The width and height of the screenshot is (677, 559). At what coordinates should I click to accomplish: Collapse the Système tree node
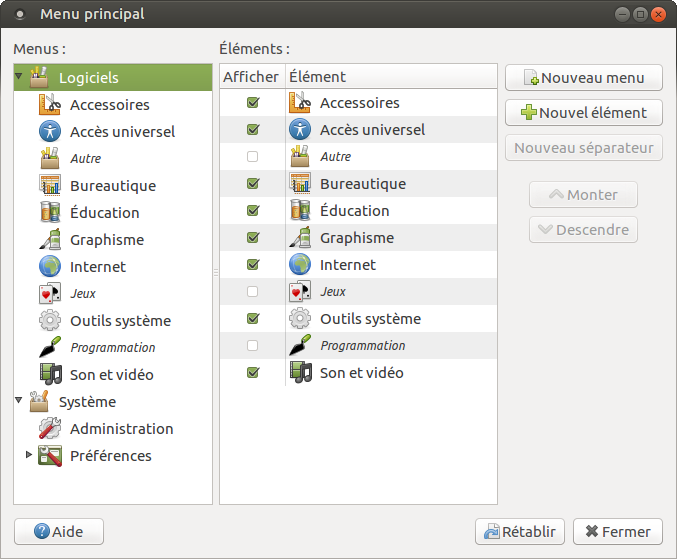coord(21,402)
